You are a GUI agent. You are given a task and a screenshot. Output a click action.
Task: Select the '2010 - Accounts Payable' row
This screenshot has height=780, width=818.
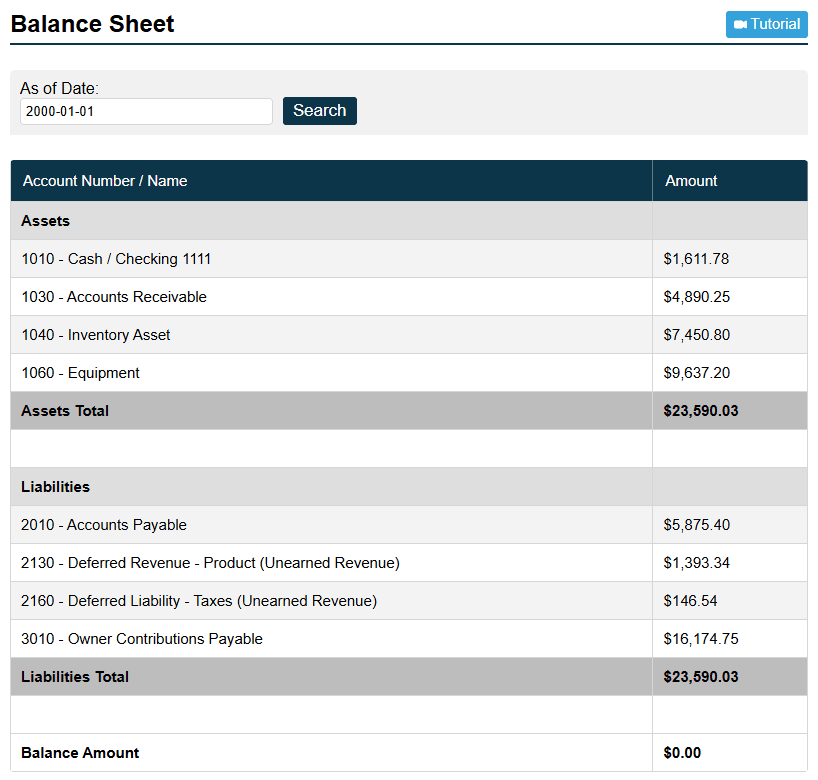pos(409,525)
